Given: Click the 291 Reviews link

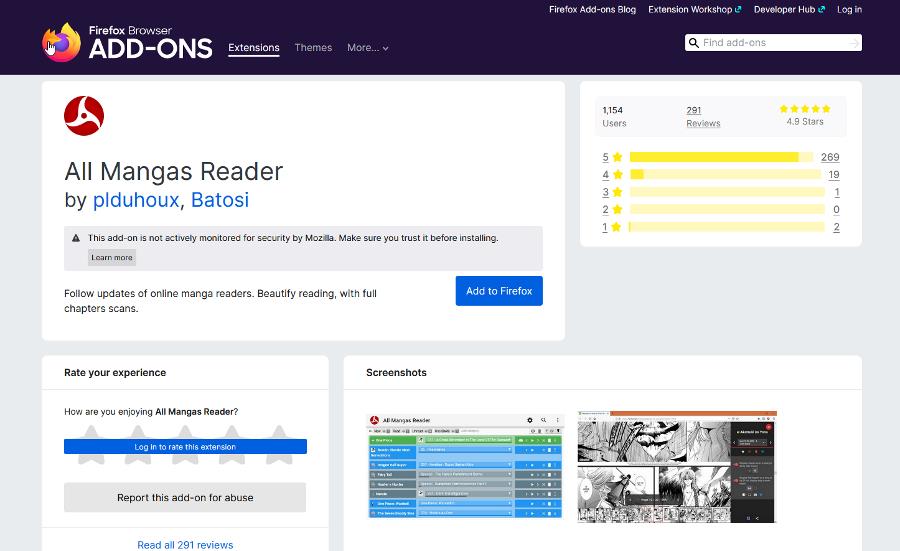Looking at the screenshot, I should point(703,117).
